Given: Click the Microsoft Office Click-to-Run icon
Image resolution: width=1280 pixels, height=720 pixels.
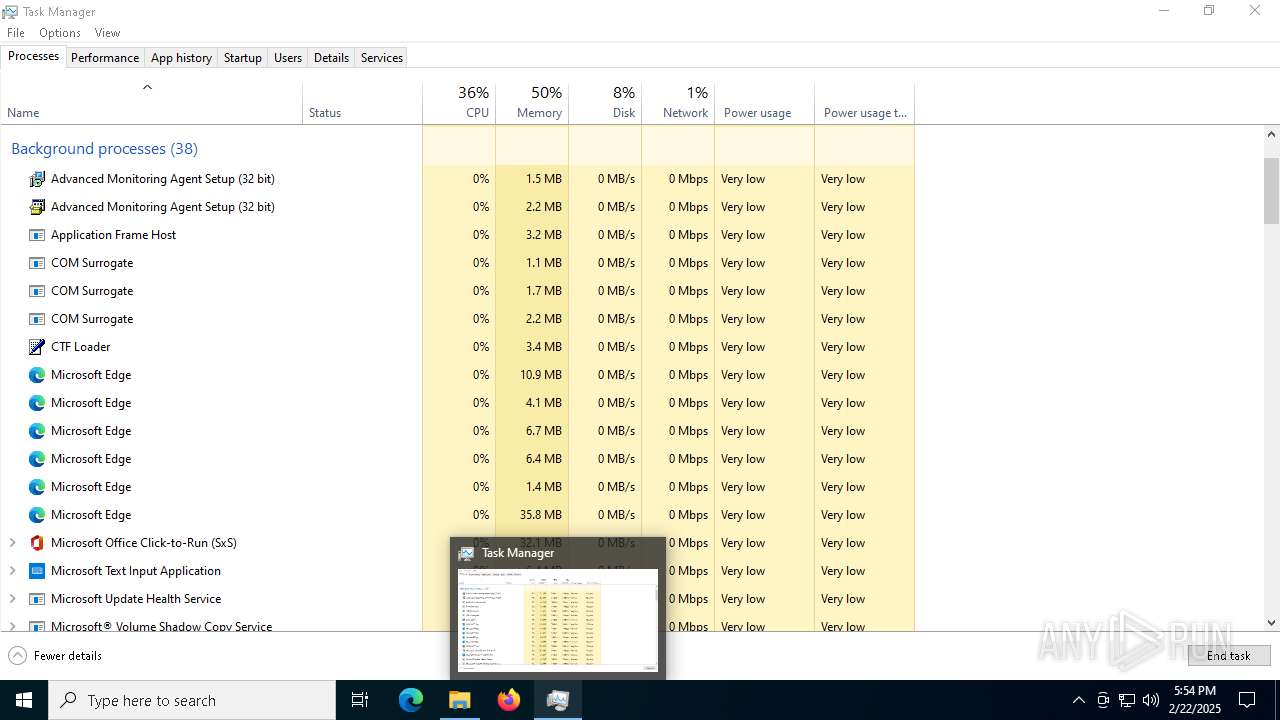Looking at the screenshot, I should click(37, 543).
